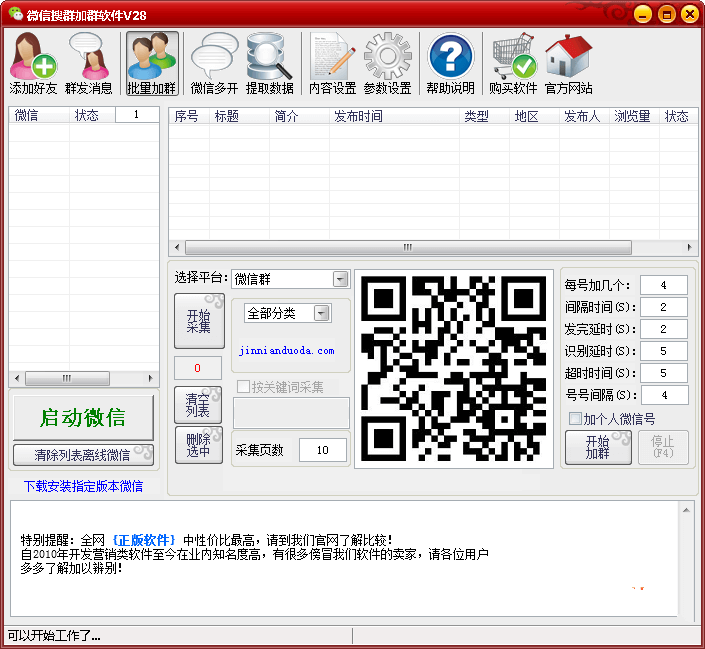This screenshot has height=649, width=705.
Task: Click the 号号间隔(S) input field
Action: (665, 395)
